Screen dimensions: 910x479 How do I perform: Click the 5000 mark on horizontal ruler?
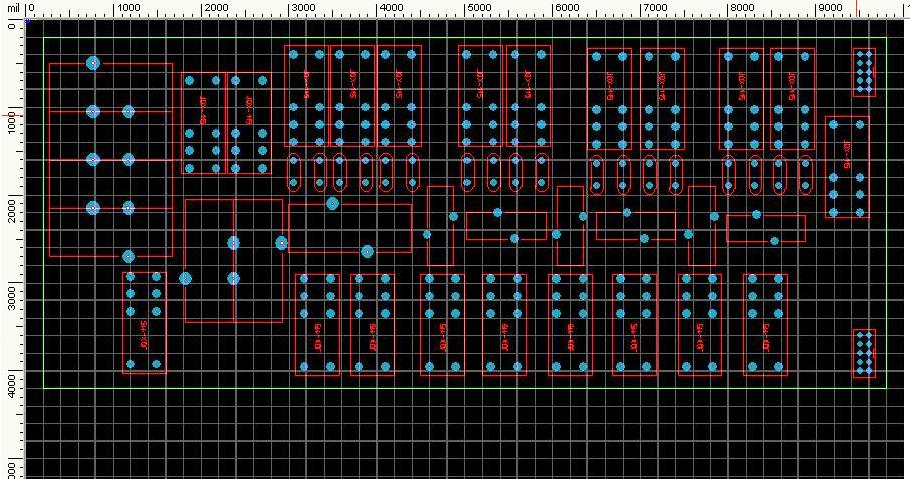coord(477,8)
